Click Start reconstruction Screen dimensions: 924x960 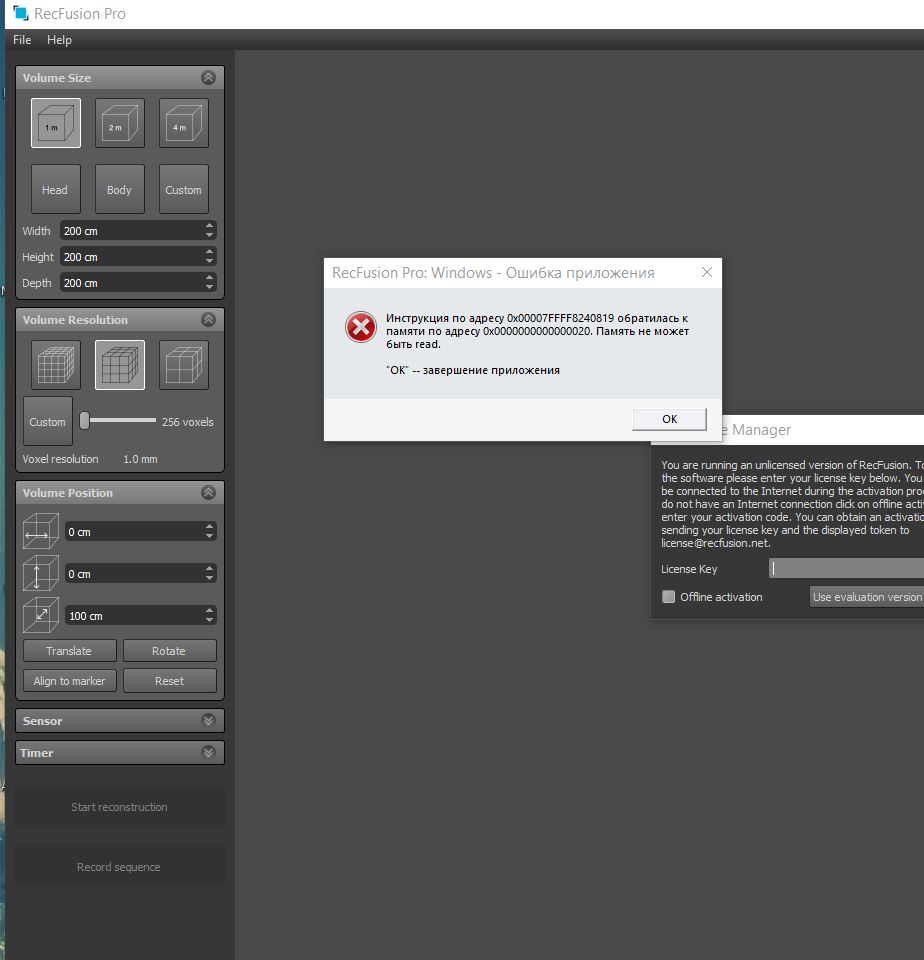[119, 807]
